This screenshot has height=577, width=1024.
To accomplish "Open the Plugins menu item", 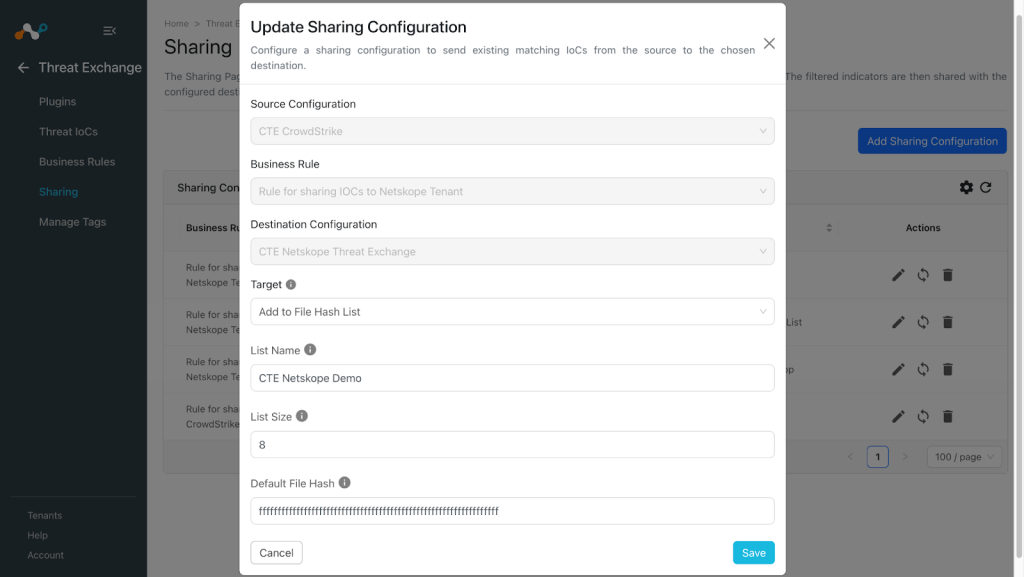I will pyautogui.click(x=57, y=101).
